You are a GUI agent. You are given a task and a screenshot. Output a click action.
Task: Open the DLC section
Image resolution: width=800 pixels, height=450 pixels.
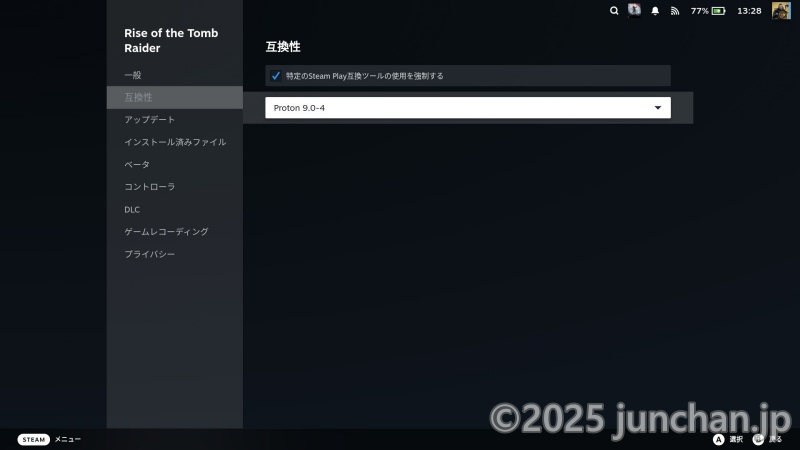(174, 209)
